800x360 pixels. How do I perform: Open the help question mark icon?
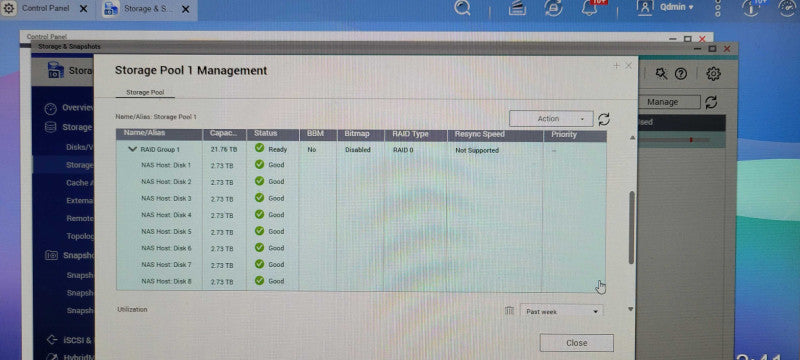tap(681, 74)
